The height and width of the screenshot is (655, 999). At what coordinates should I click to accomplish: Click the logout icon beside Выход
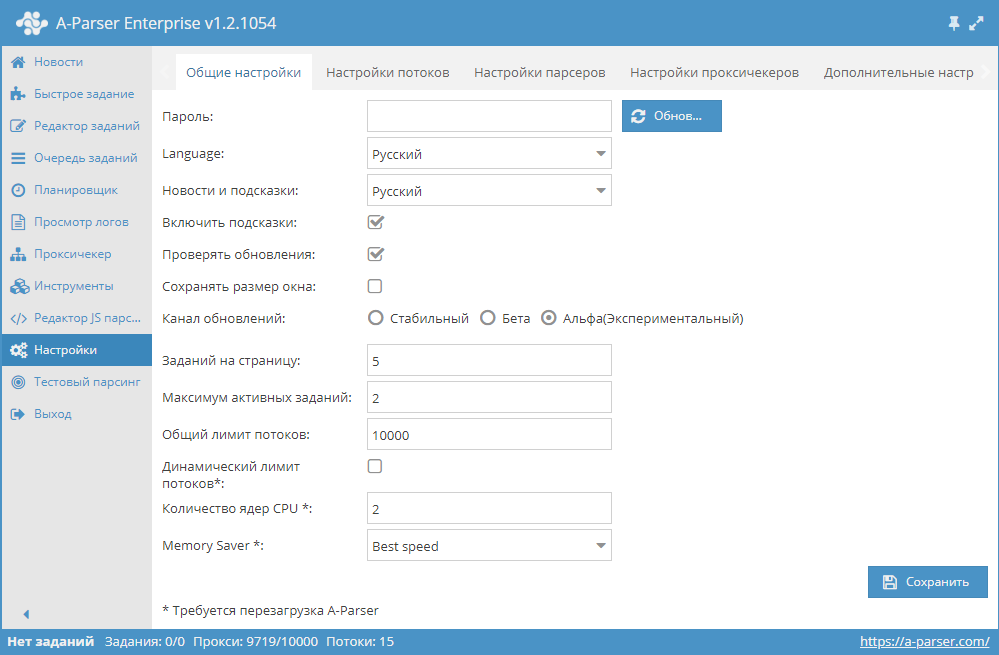(x=18, y=414)
